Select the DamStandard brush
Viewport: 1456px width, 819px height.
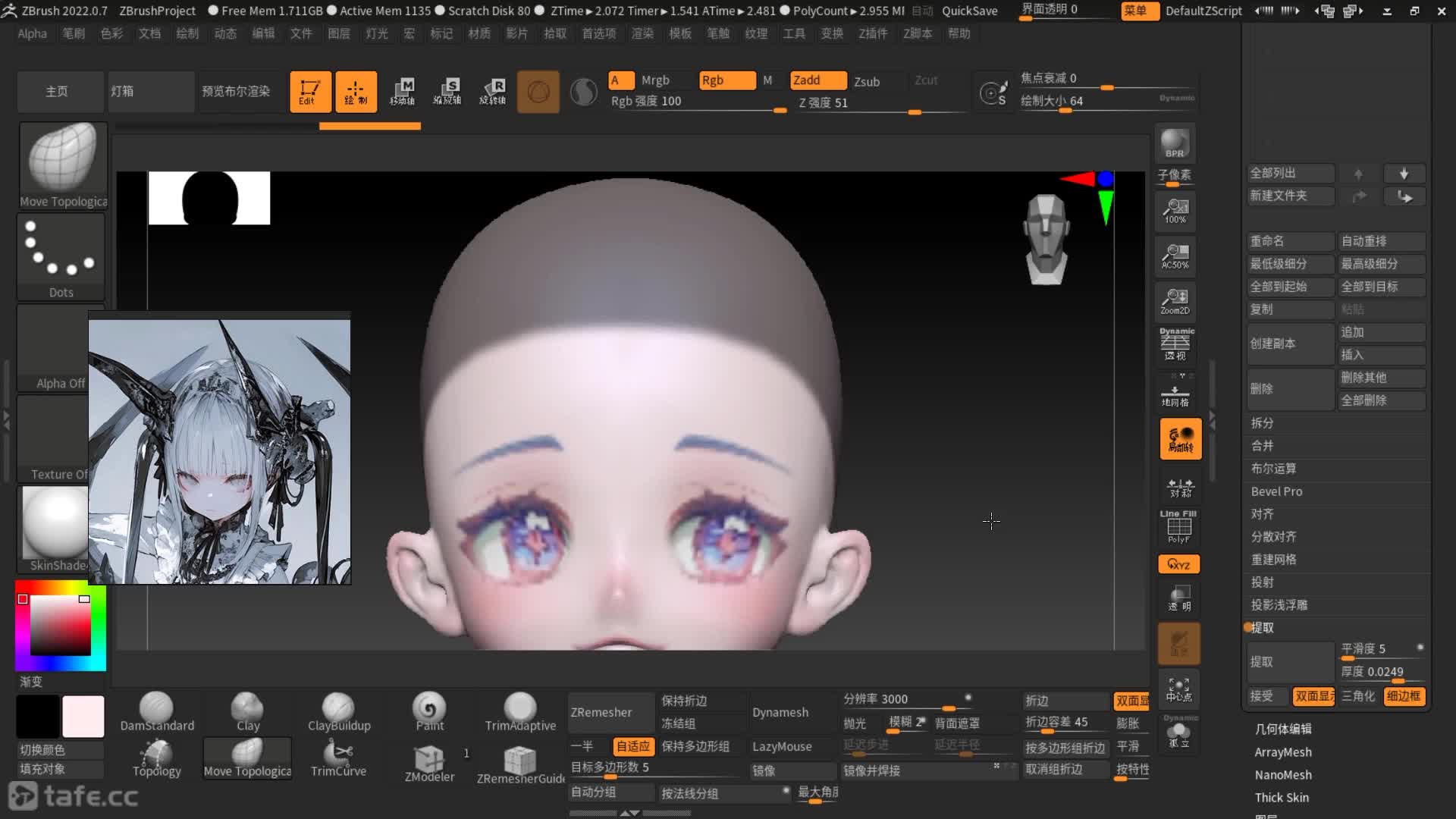pos(157,711)
